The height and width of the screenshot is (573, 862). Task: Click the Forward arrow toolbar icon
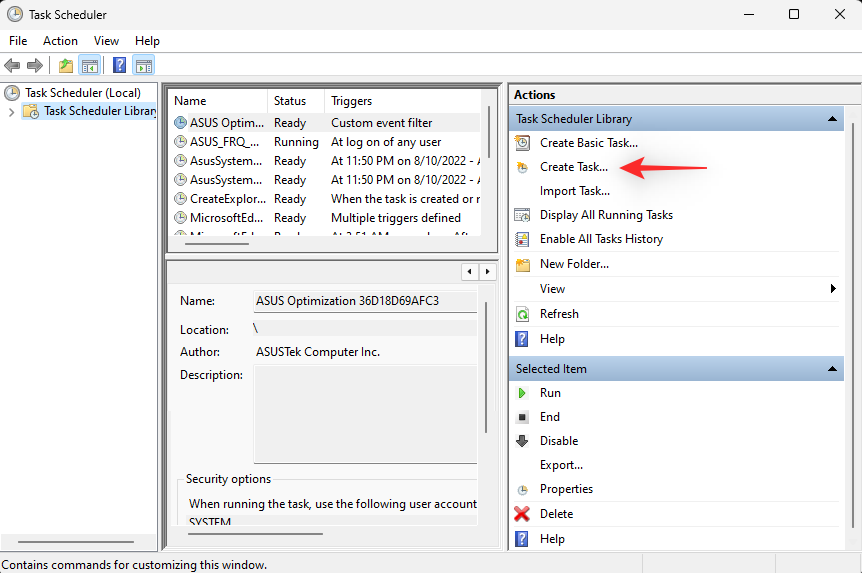[x=35, y=66]
